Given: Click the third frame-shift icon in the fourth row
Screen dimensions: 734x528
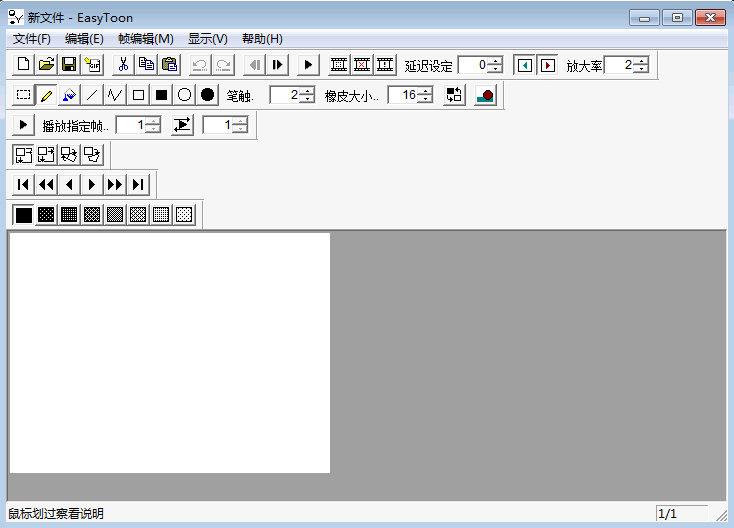Looking at the screenshot, I should coord(69,154).
